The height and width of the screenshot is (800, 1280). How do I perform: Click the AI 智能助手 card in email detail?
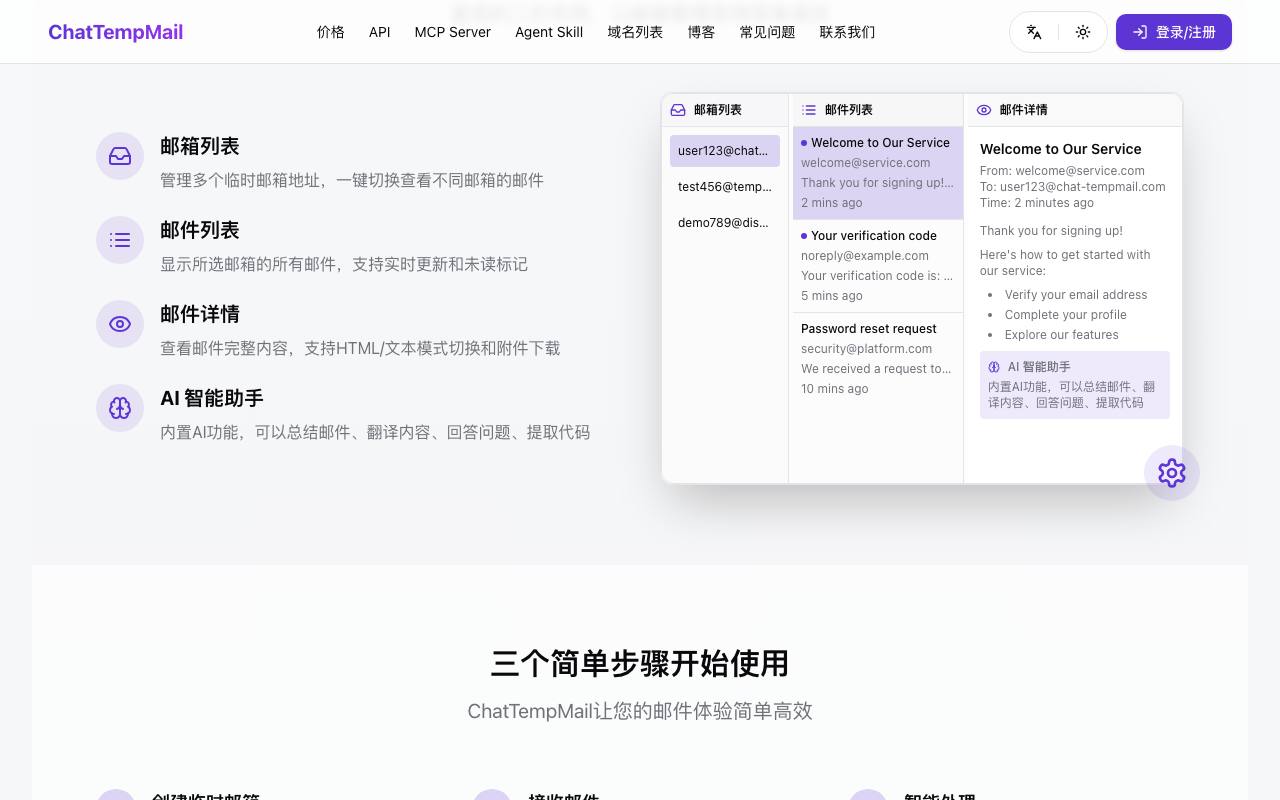(x=1075, y=385)
